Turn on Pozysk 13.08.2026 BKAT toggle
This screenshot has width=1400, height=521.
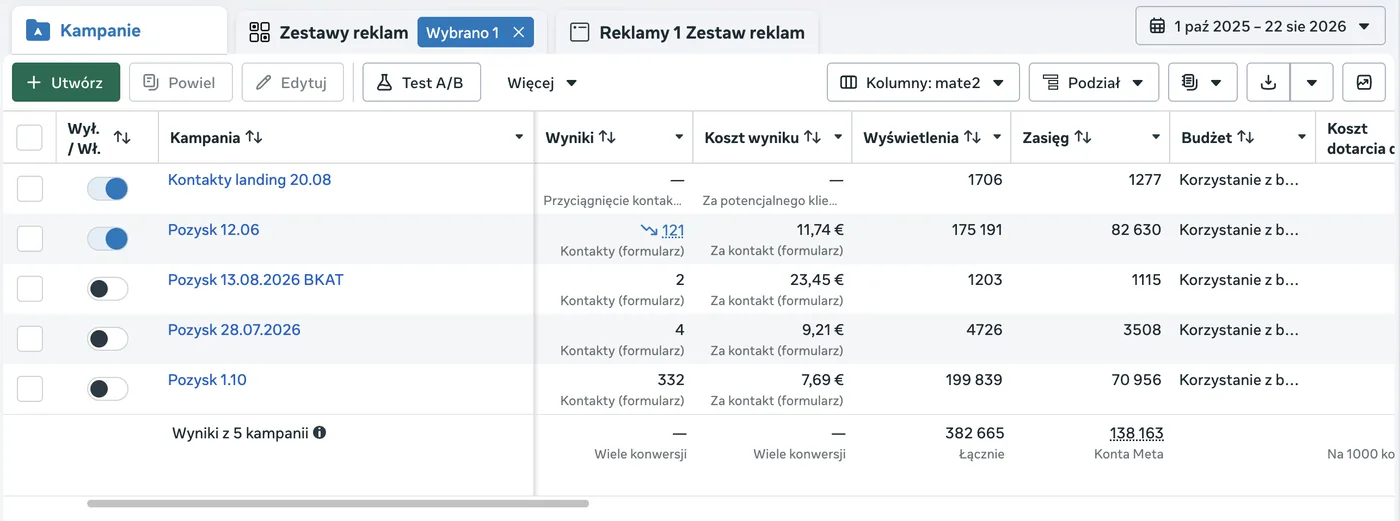(x=108, y=288)
